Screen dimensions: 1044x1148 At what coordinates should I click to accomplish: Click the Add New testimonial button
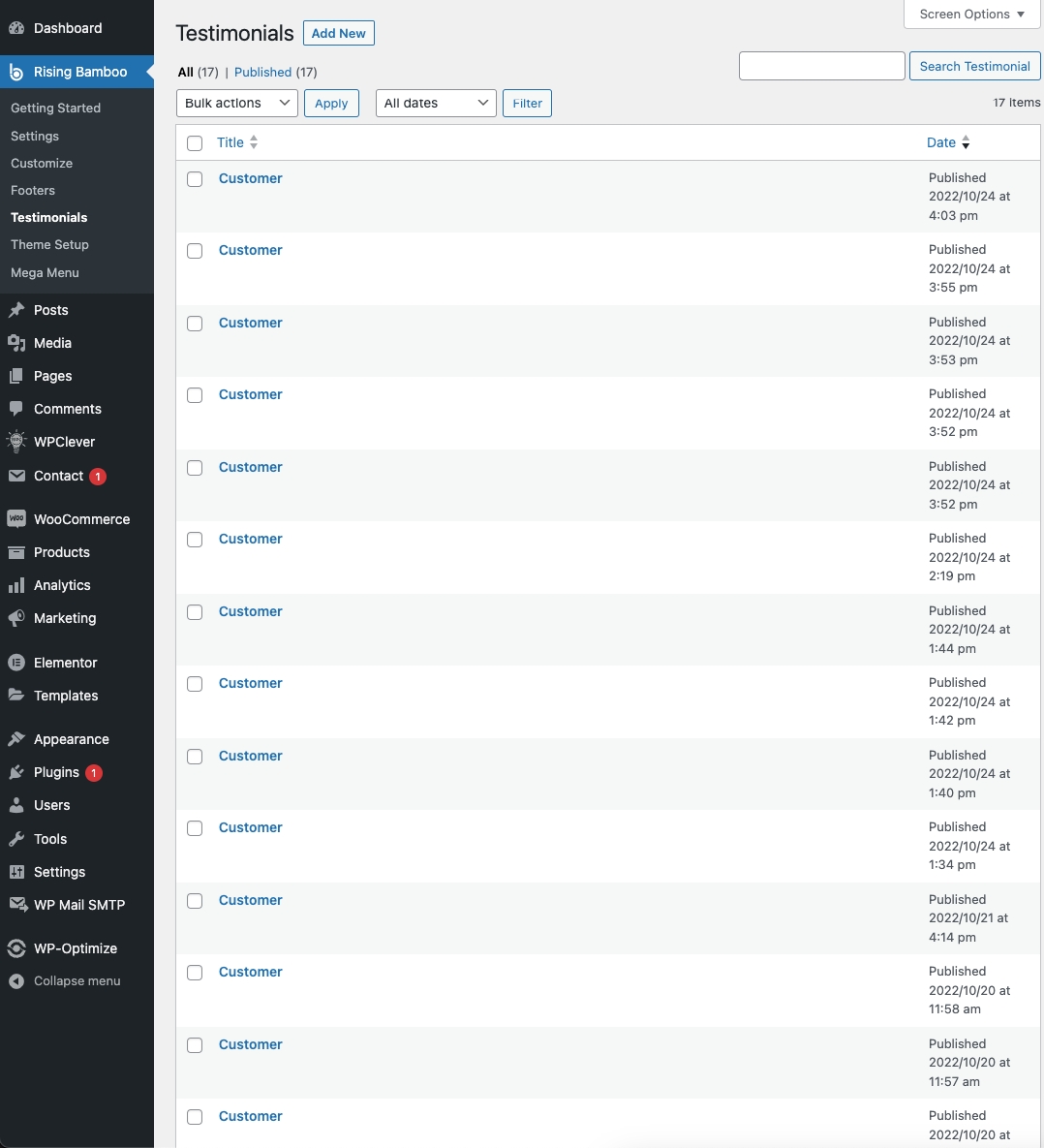click(338, 33)
